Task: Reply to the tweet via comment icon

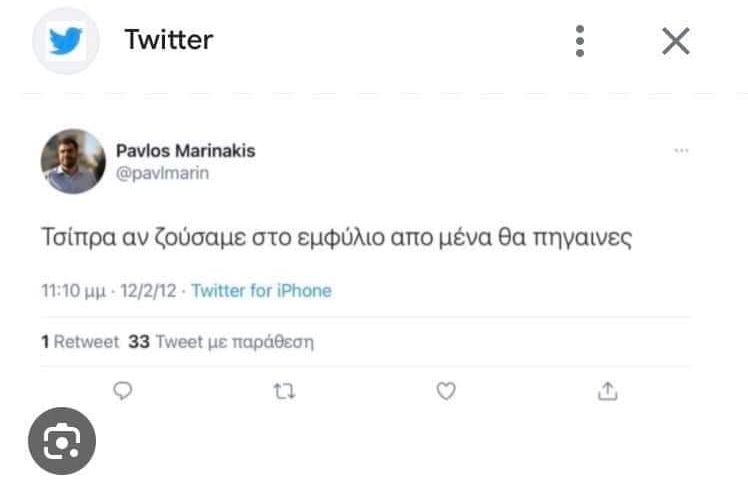Action: [x=123, y=392]
